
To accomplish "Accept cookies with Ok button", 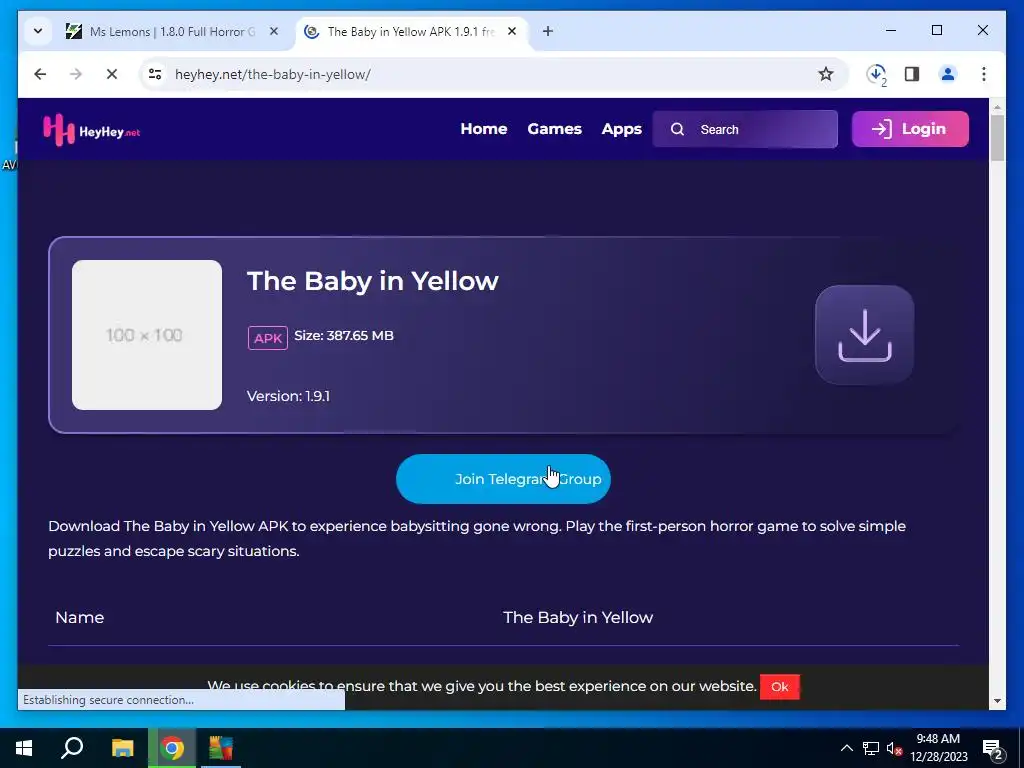I will tap(780, 686).
